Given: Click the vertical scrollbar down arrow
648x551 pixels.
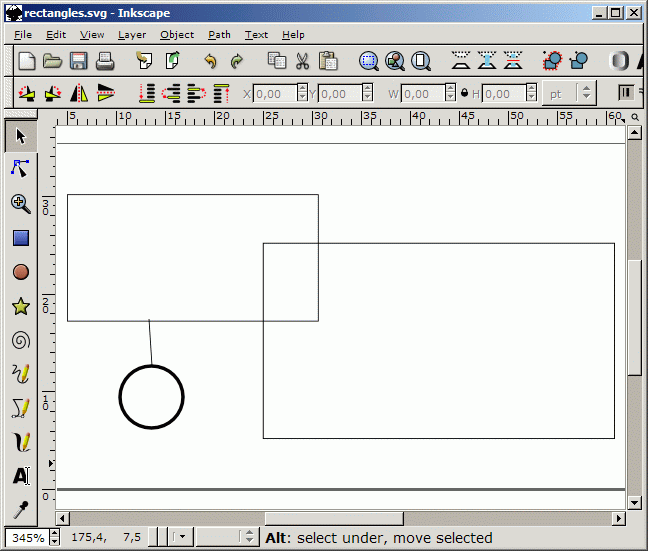Looking at the screenshot, I should [634, 502].
